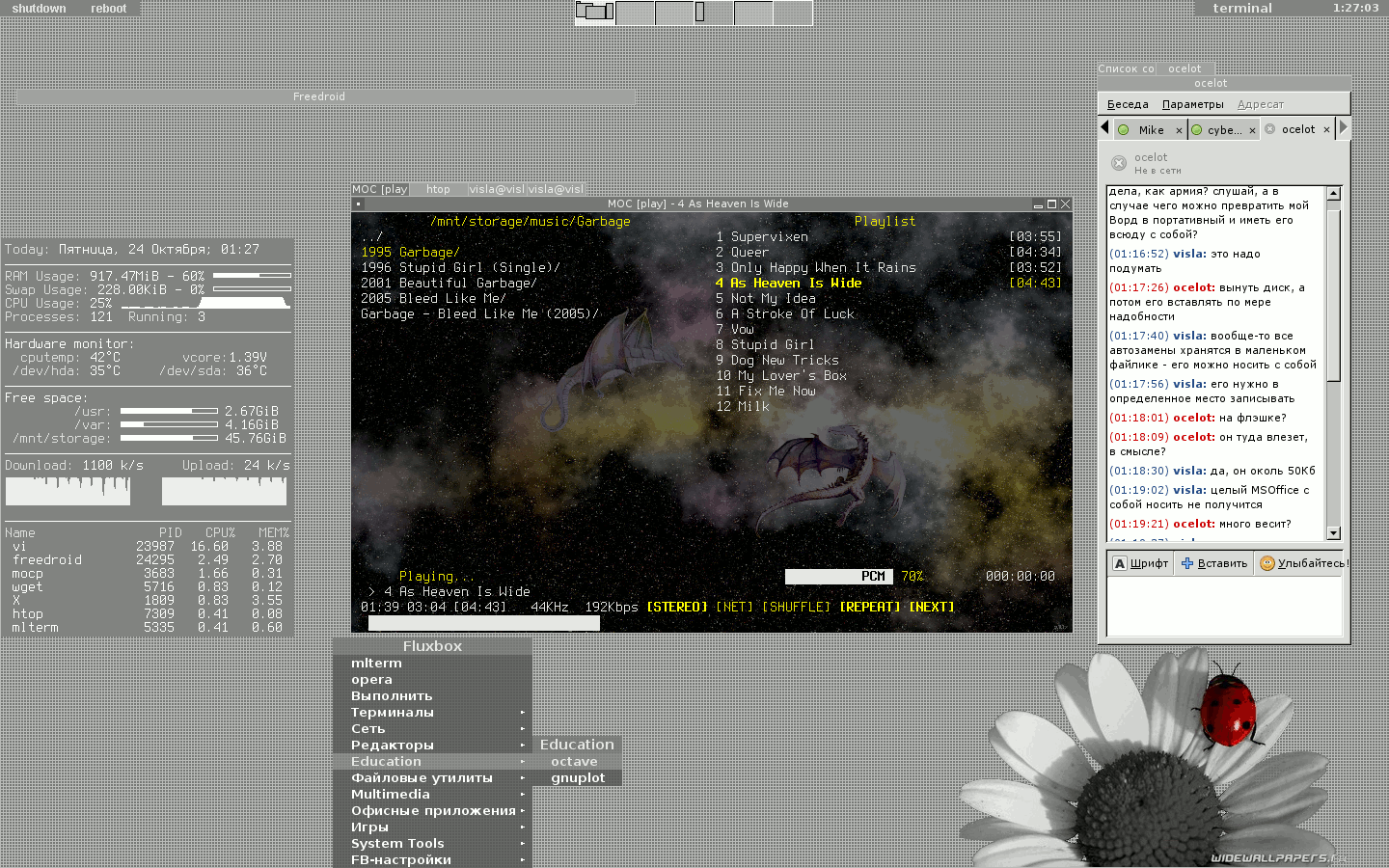
Task: Open the Беседа menu
Action: coord(1128,104)
